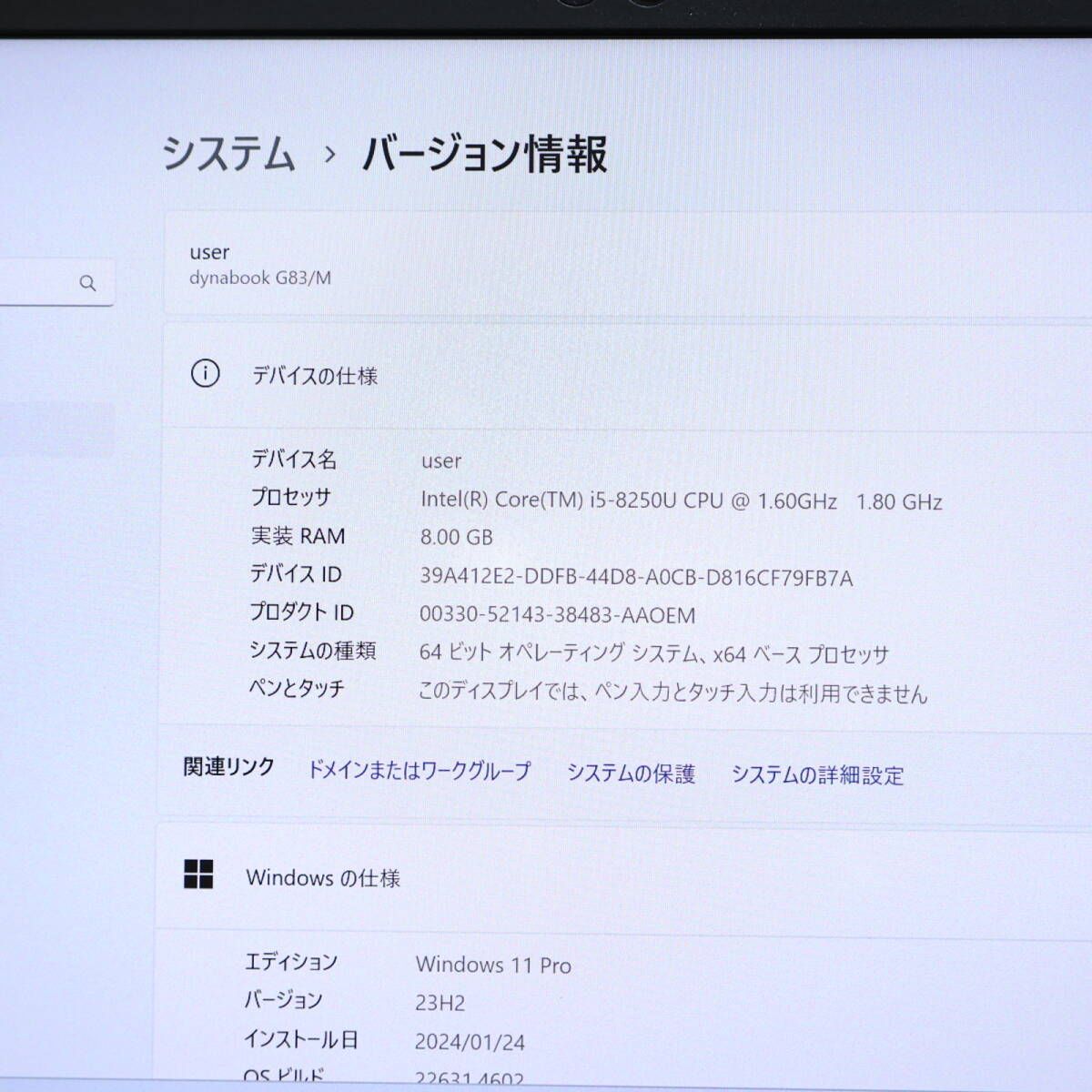Select the 64 ビット system type value
This screenshot has width=1092, height=1092.
click(653, 653)
